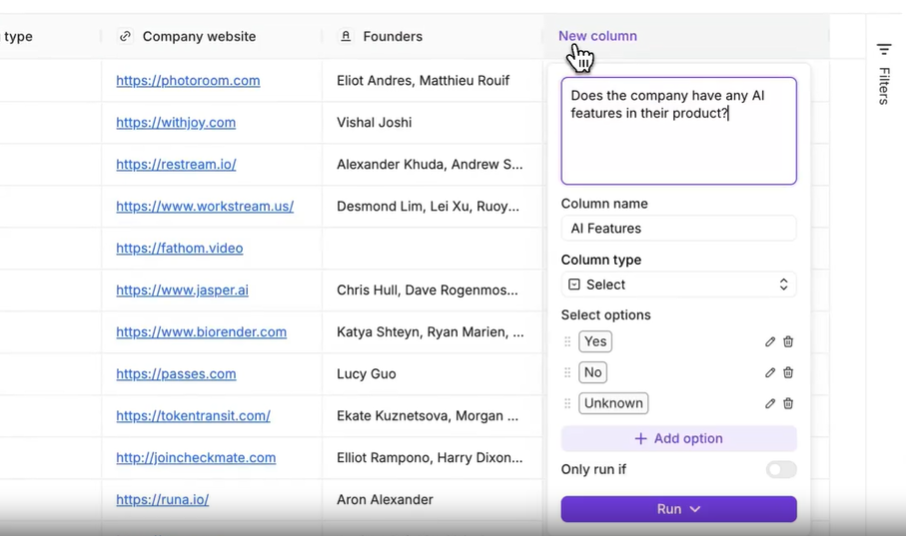Open the passes.com link

[x=176, y=374]
